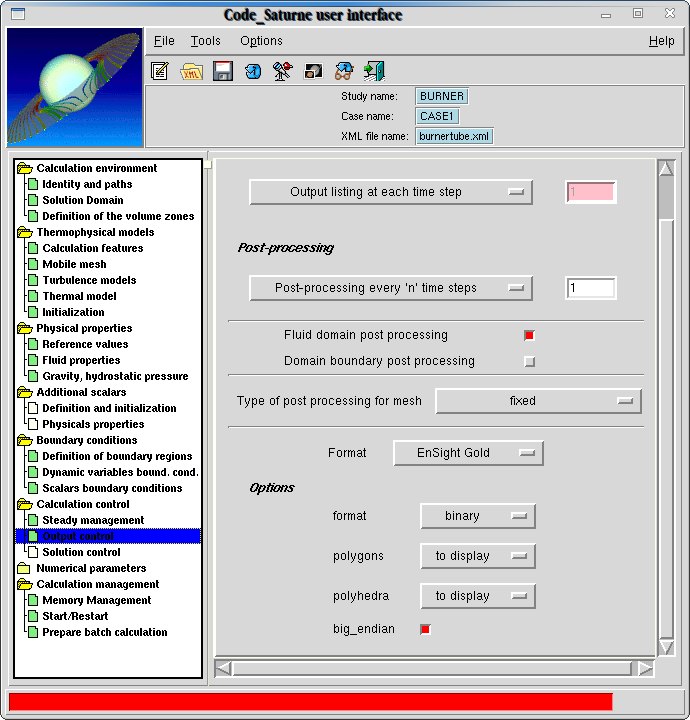Select Solution Domain in the tree
690x720 pixels.
[x=83, y=200]
